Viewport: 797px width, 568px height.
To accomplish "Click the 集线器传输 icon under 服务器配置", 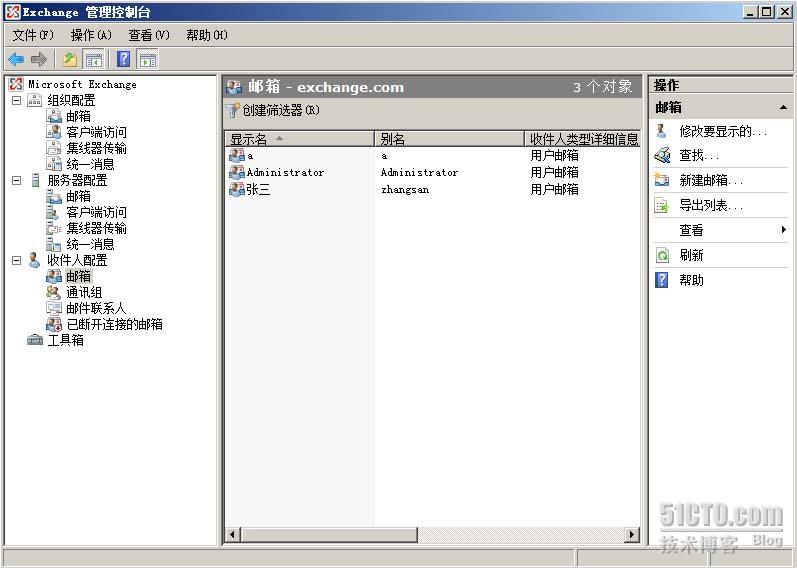I will tap(54, 228).
